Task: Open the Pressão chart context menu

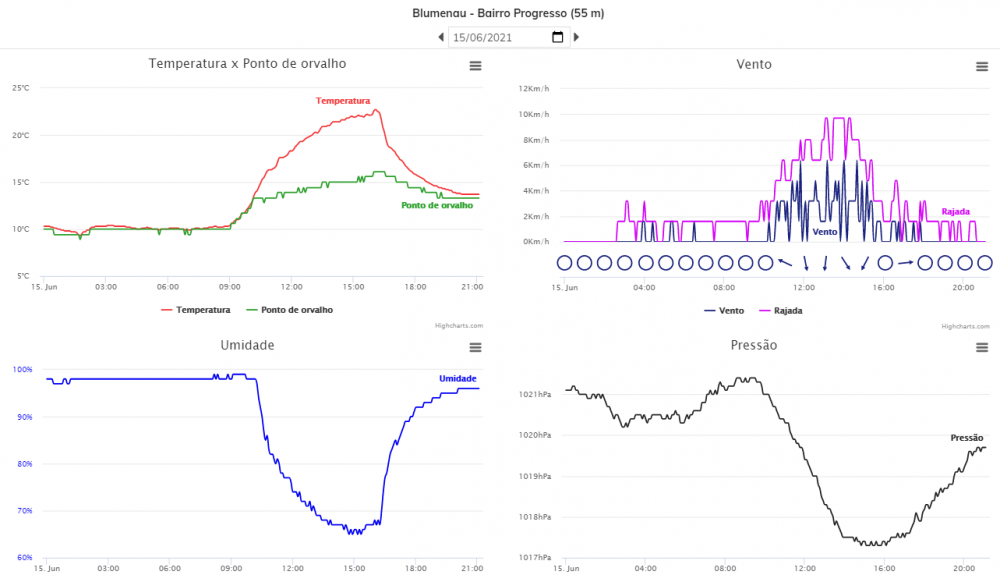Action: pos(982,347)
